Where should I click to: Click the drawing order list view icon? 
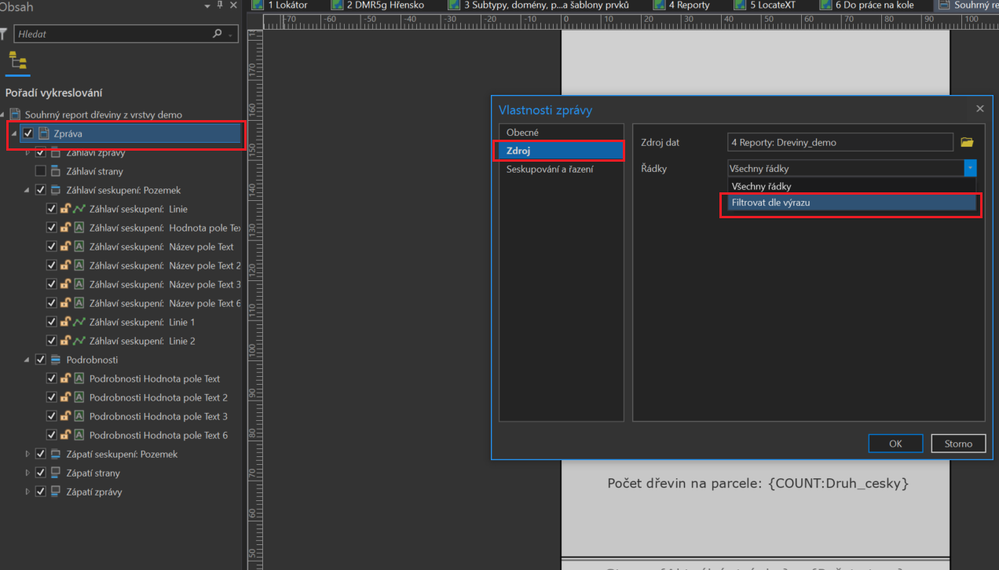17,61
